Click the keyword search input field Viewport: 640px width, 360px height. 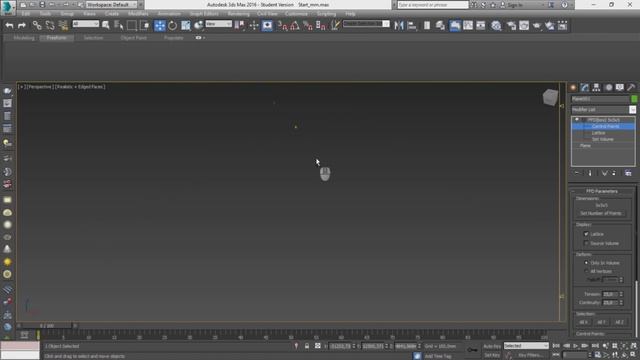click(x=433, y=5)
